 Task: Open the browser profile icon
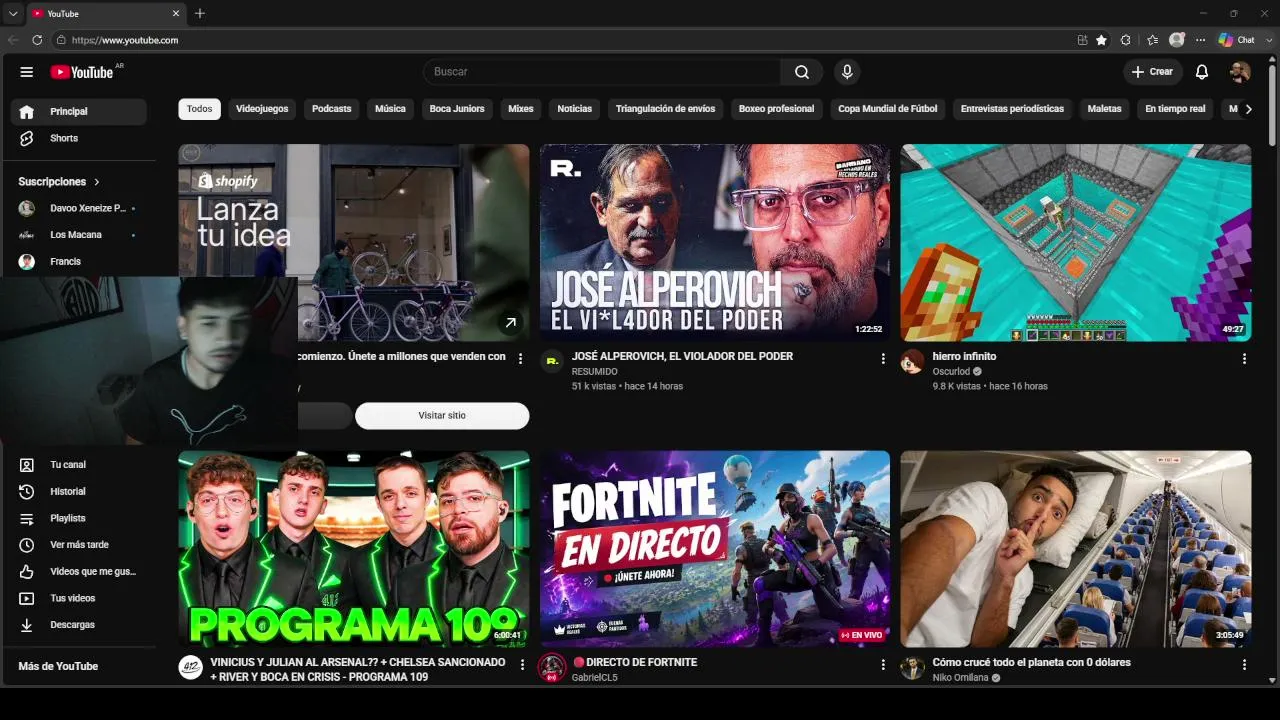(x=1176, y=40)
